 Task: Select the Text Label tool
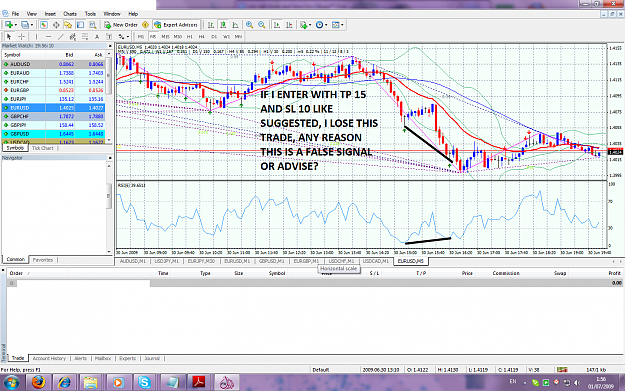click(x=108, y=37)
